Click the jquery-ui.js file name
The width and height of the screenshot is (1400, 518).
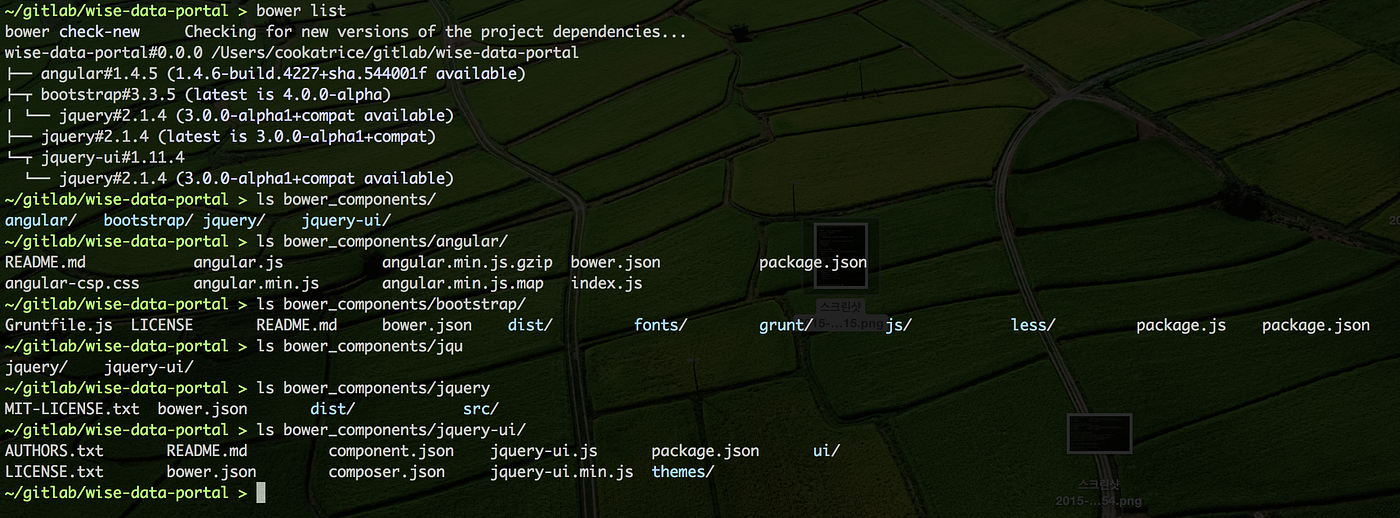coord(544,452)
